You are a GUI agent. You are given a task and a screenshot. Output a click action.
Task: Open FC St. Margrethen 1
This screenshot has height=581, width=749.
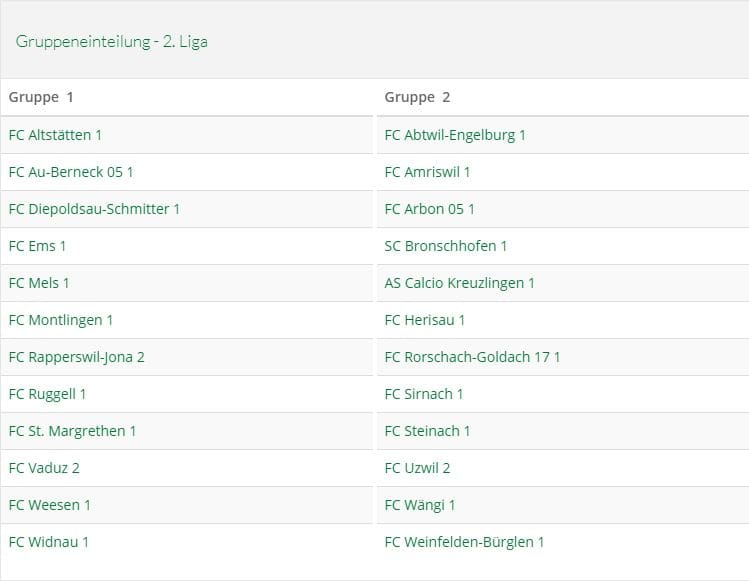(72, 431)
